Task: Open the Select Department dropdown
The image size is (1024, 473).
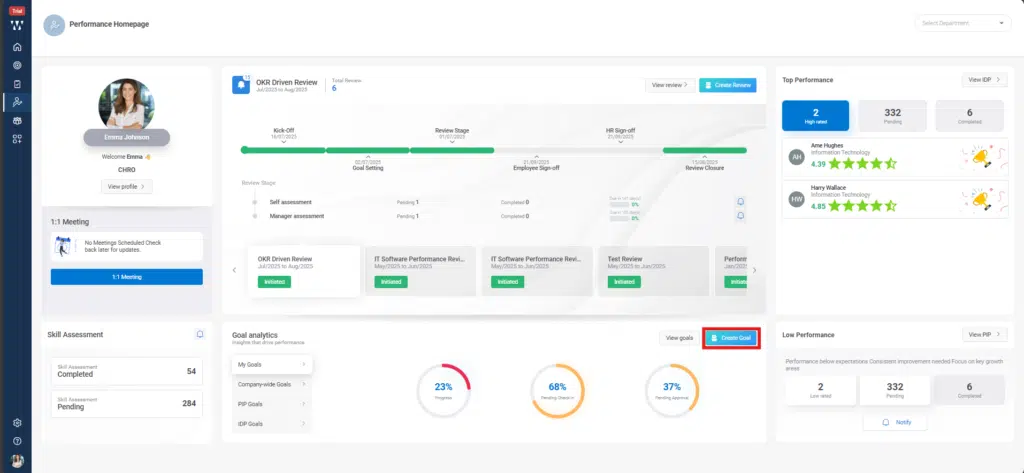Action: (x=963, y=23)
